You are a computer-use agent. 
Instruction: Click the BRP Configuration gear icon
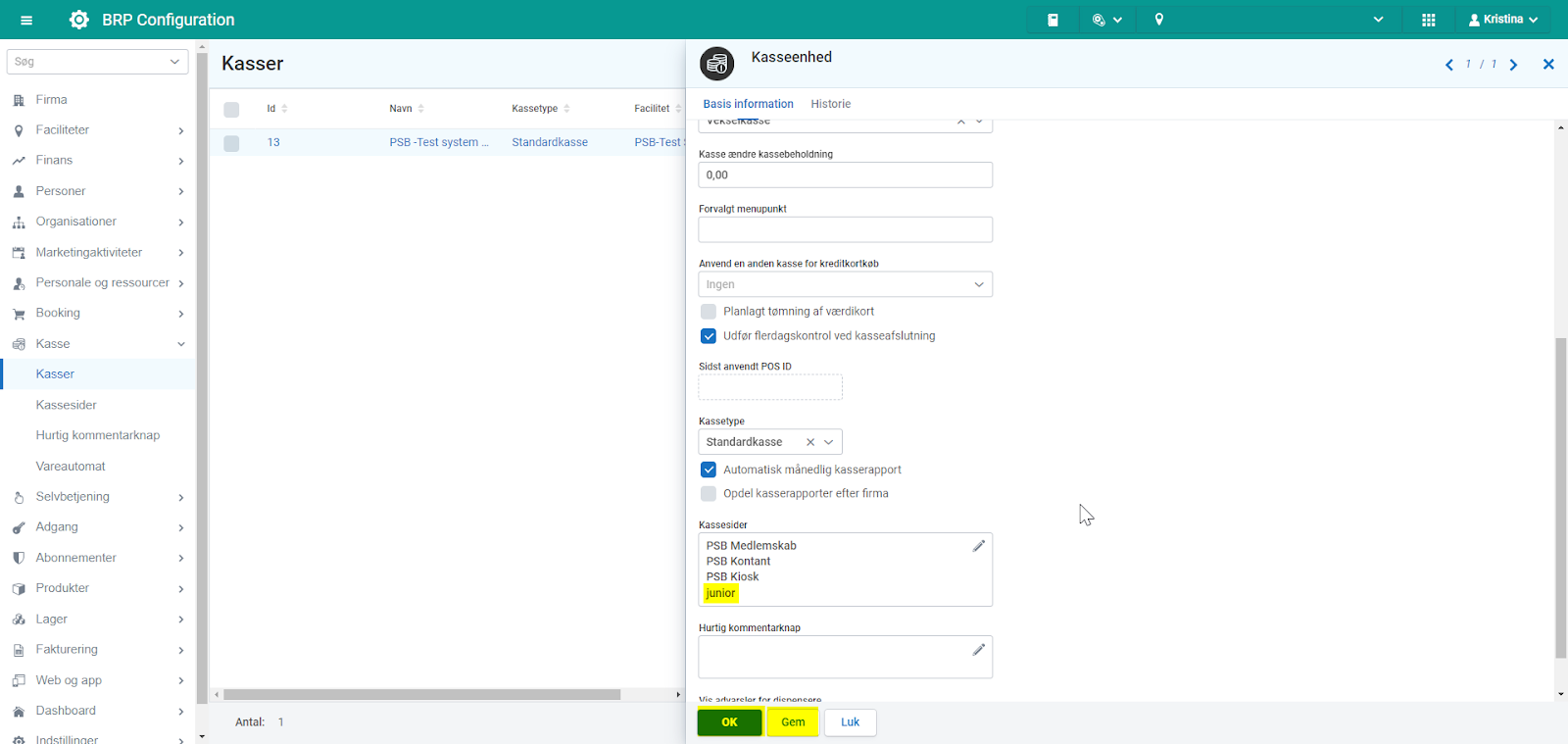point(79,20)
